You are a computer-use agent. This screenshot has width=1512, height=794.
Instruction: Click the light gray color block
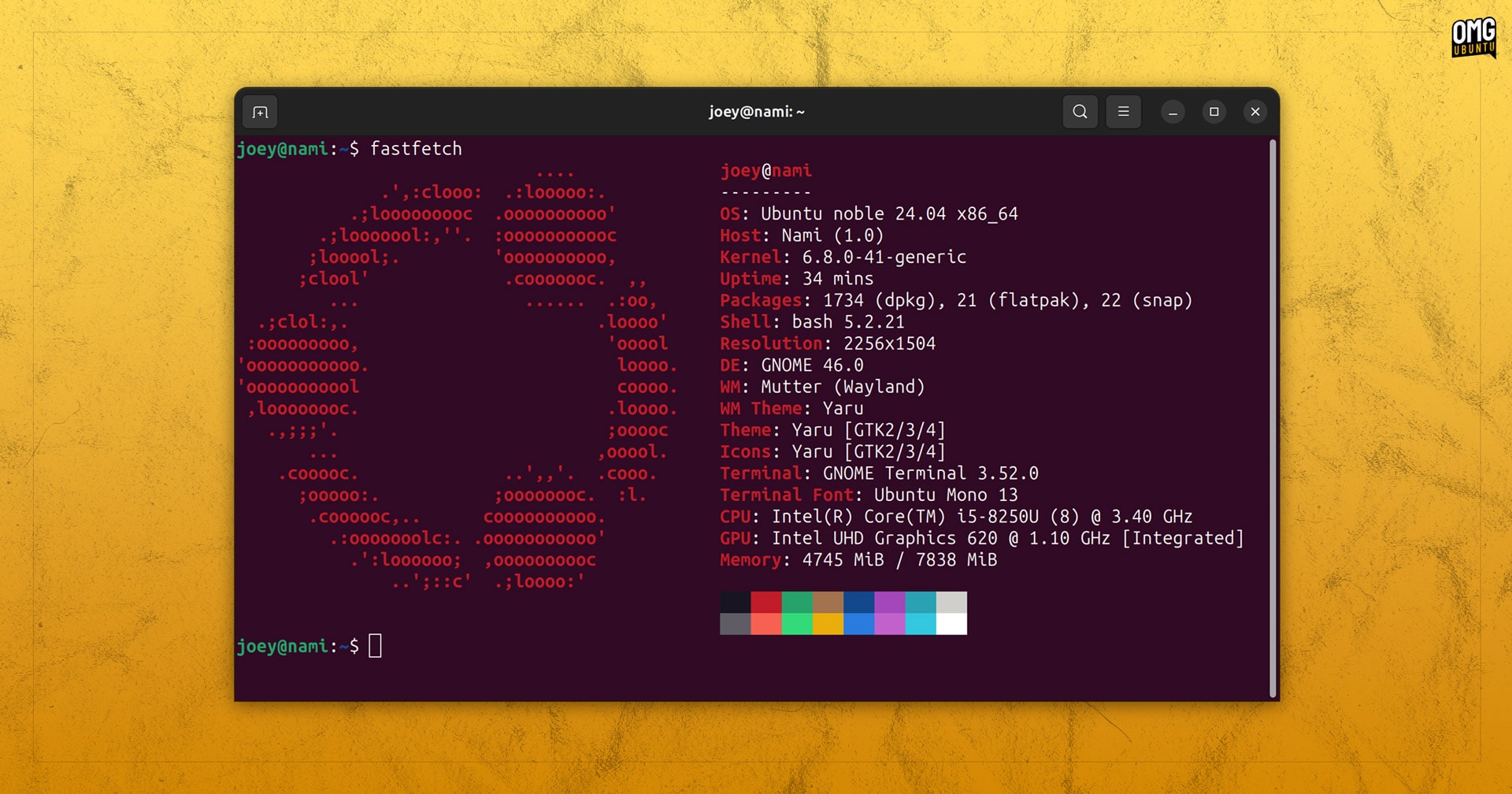click(x=951, y=603)
